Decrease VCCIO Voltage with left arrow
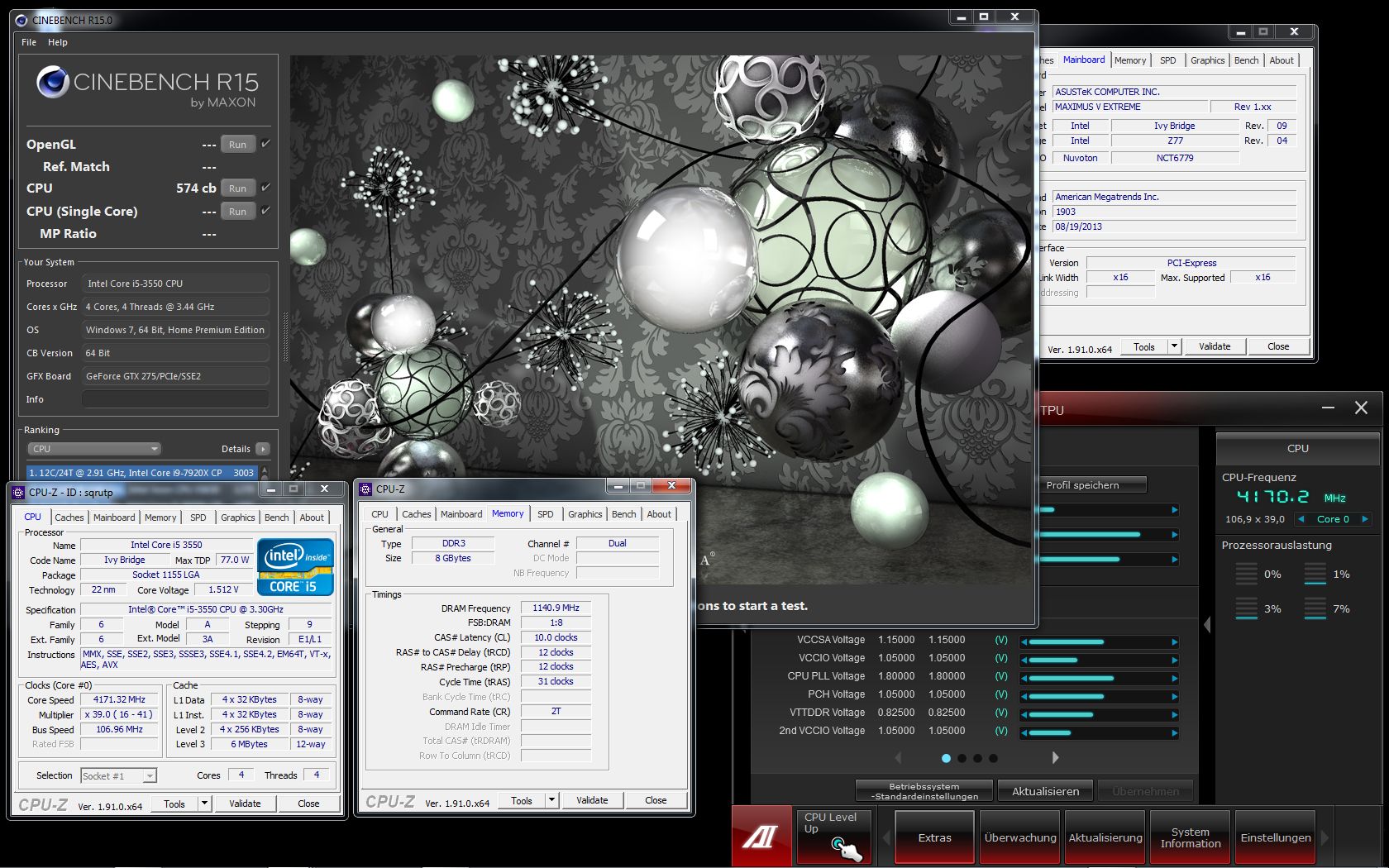Image resolution: width=1389 pixels, height=868 pixels. click(x=1024, y=660)
